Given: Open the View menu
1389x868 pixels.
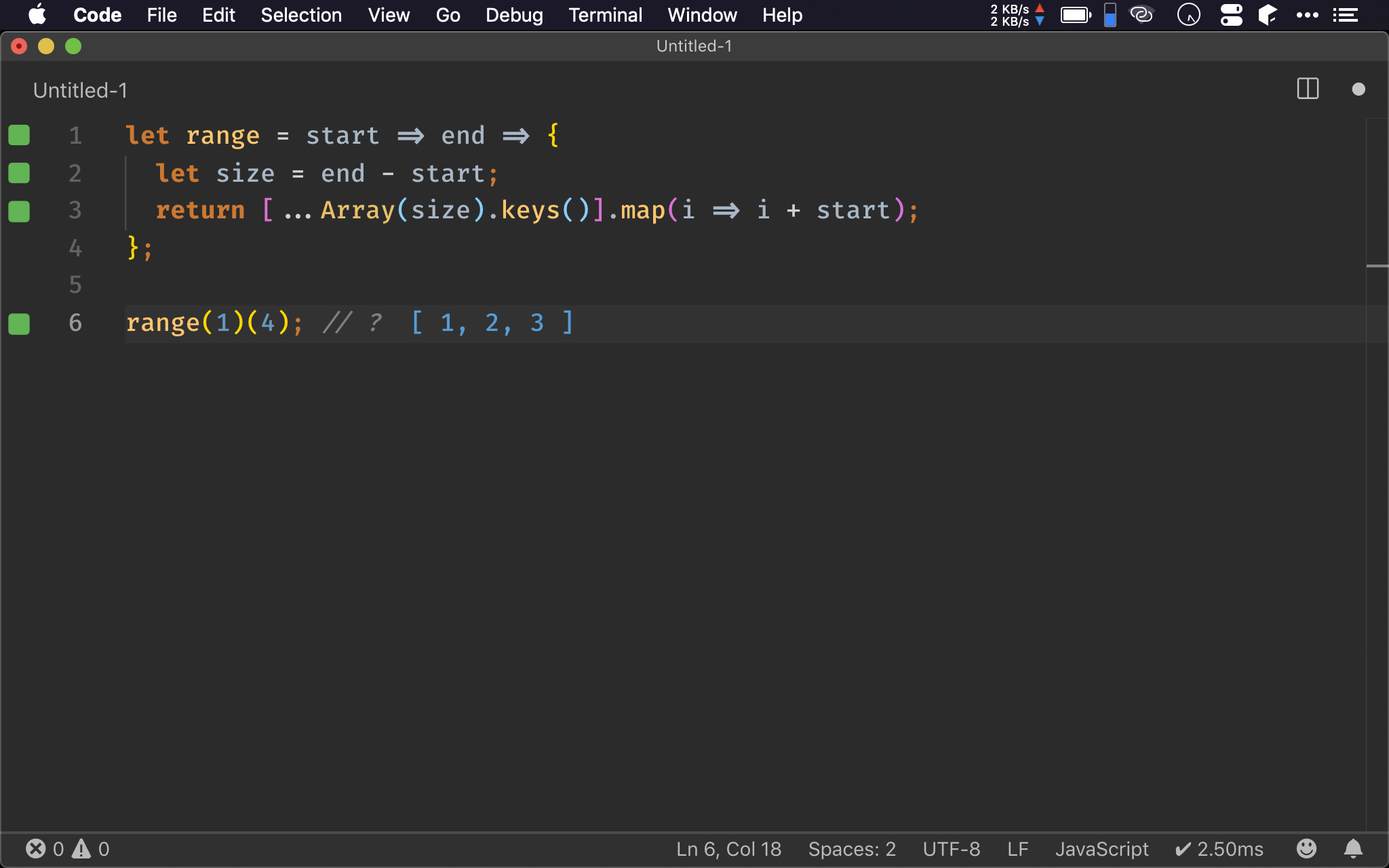Looking at the screenshot, I should pyautogui.click(x=389, y=15).
